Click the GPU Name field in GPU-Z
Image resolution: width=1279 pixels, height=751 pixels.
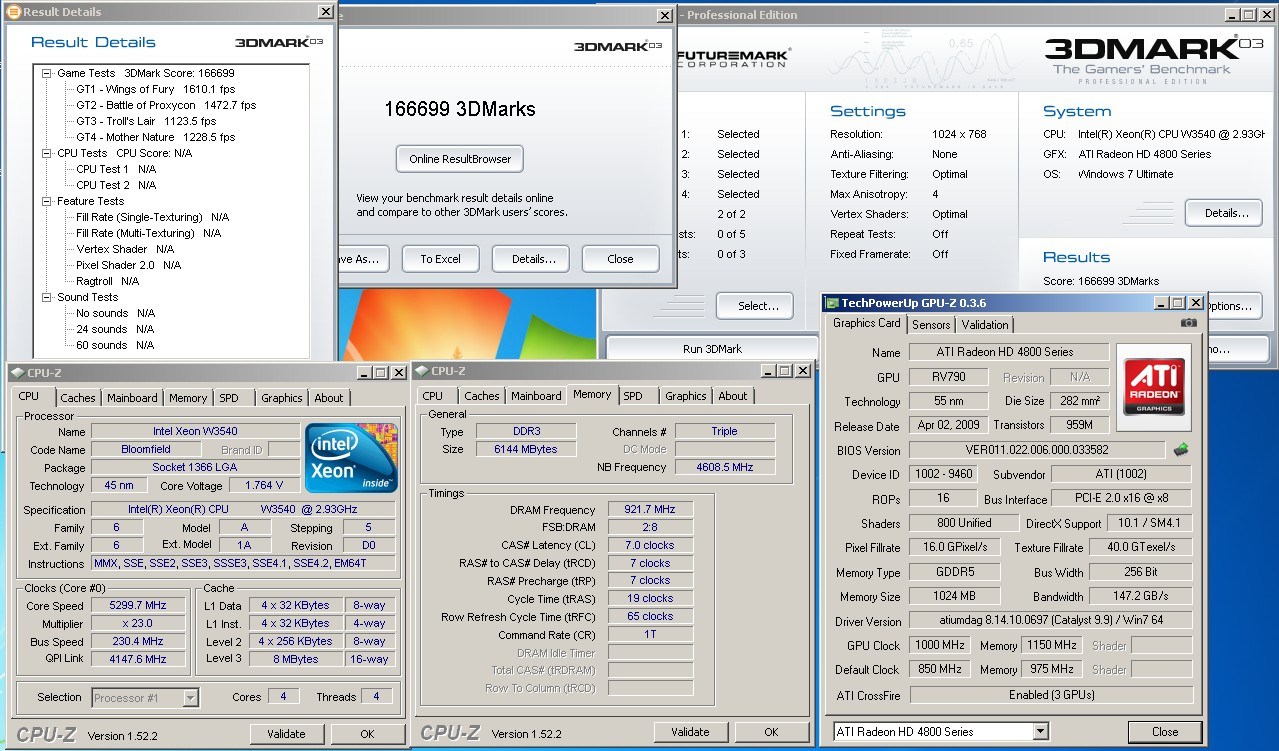(1008, 352)
